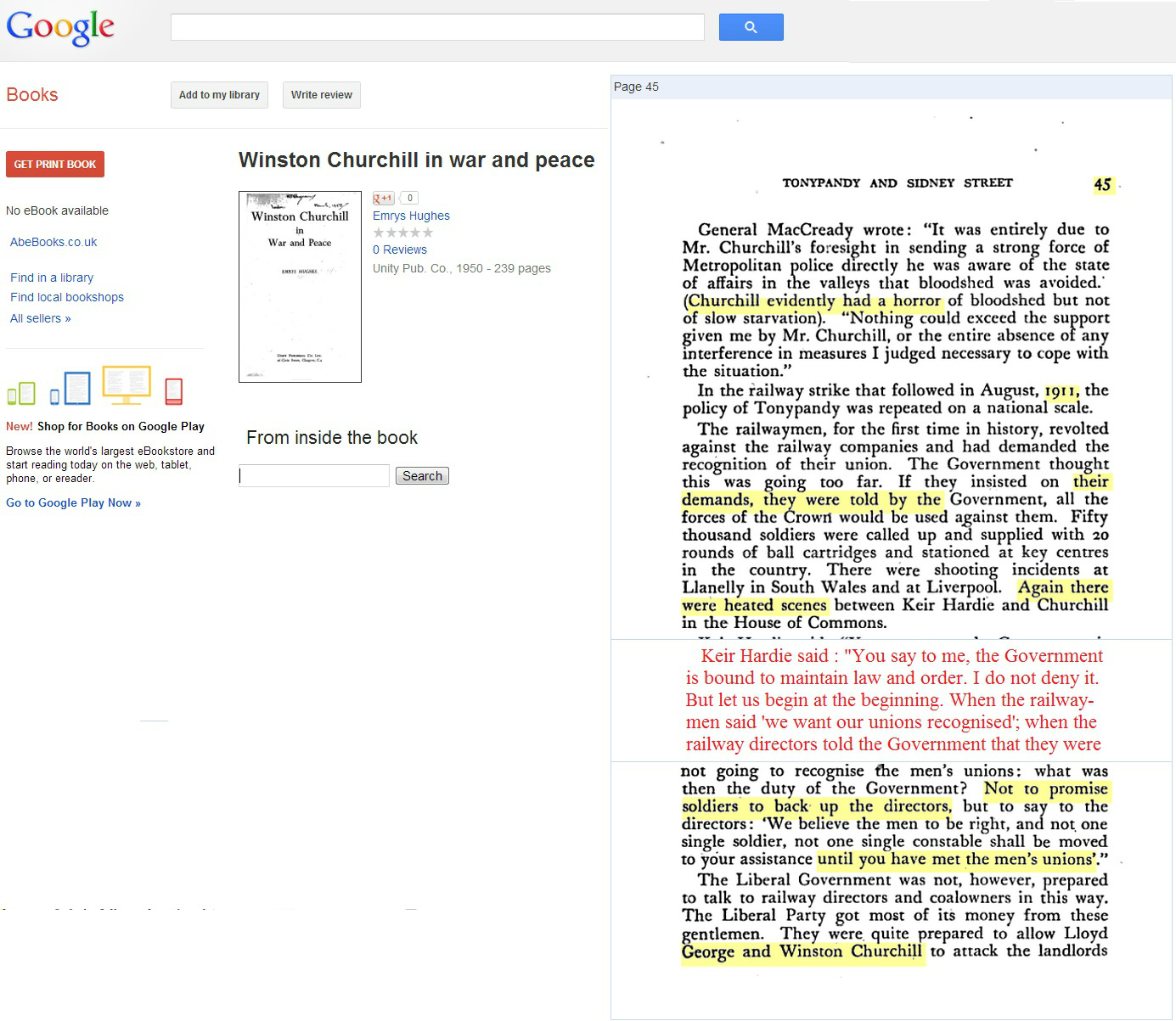This screenshot has width=1176, height=1021.
Task: Click the Google logo
Action: [x=60, y=27]
